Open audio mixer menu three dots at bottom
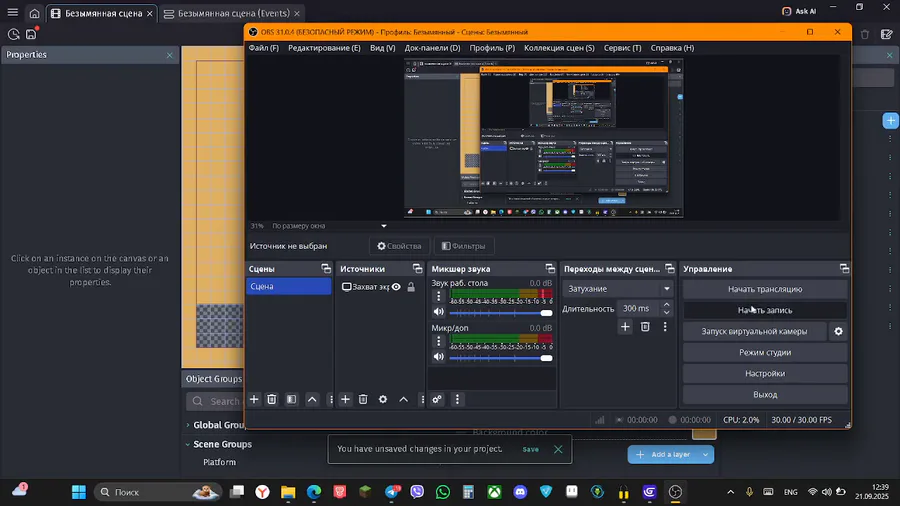The width and height of the screenshot is (900, 506). point(457,399)
